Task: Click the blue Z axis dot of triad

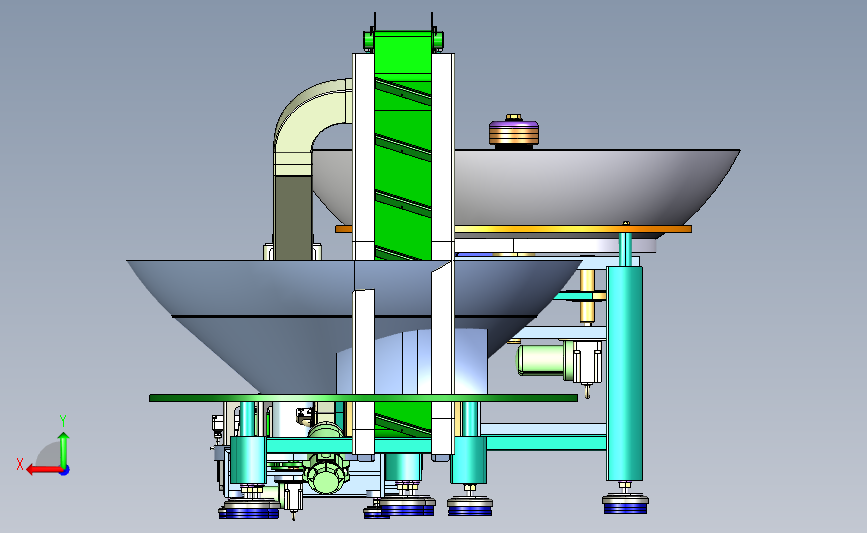Action: pos(65,471)
